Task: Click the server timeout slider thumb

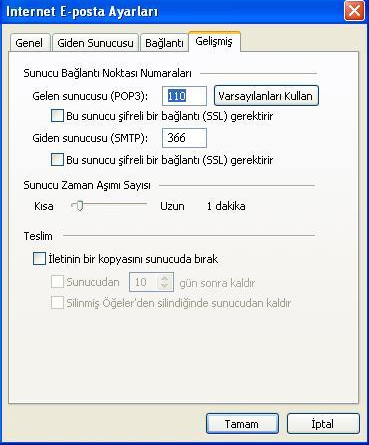Action: click(x=79, y=206)
